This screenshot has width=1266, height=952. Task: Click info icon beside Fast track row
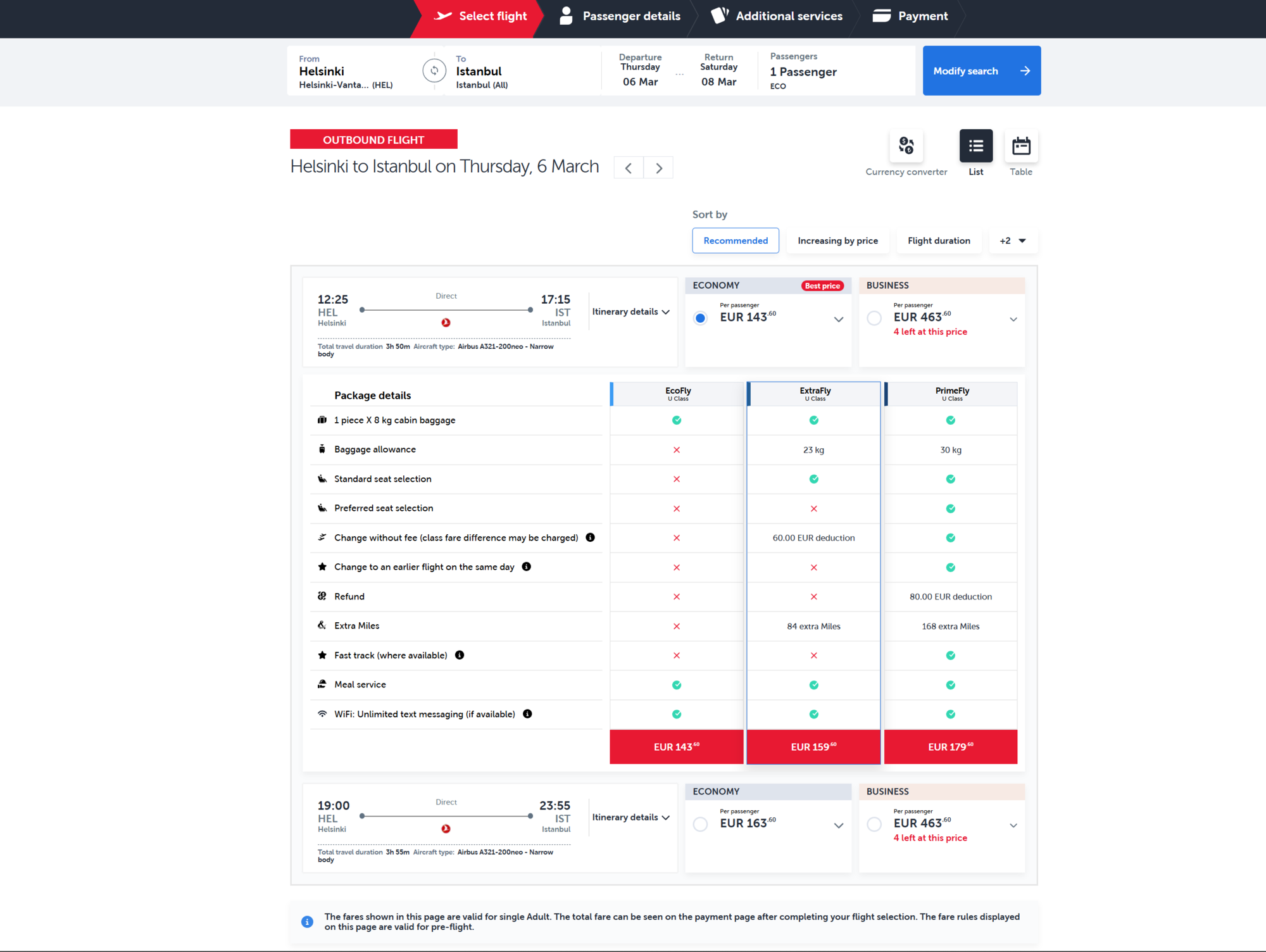460,655
